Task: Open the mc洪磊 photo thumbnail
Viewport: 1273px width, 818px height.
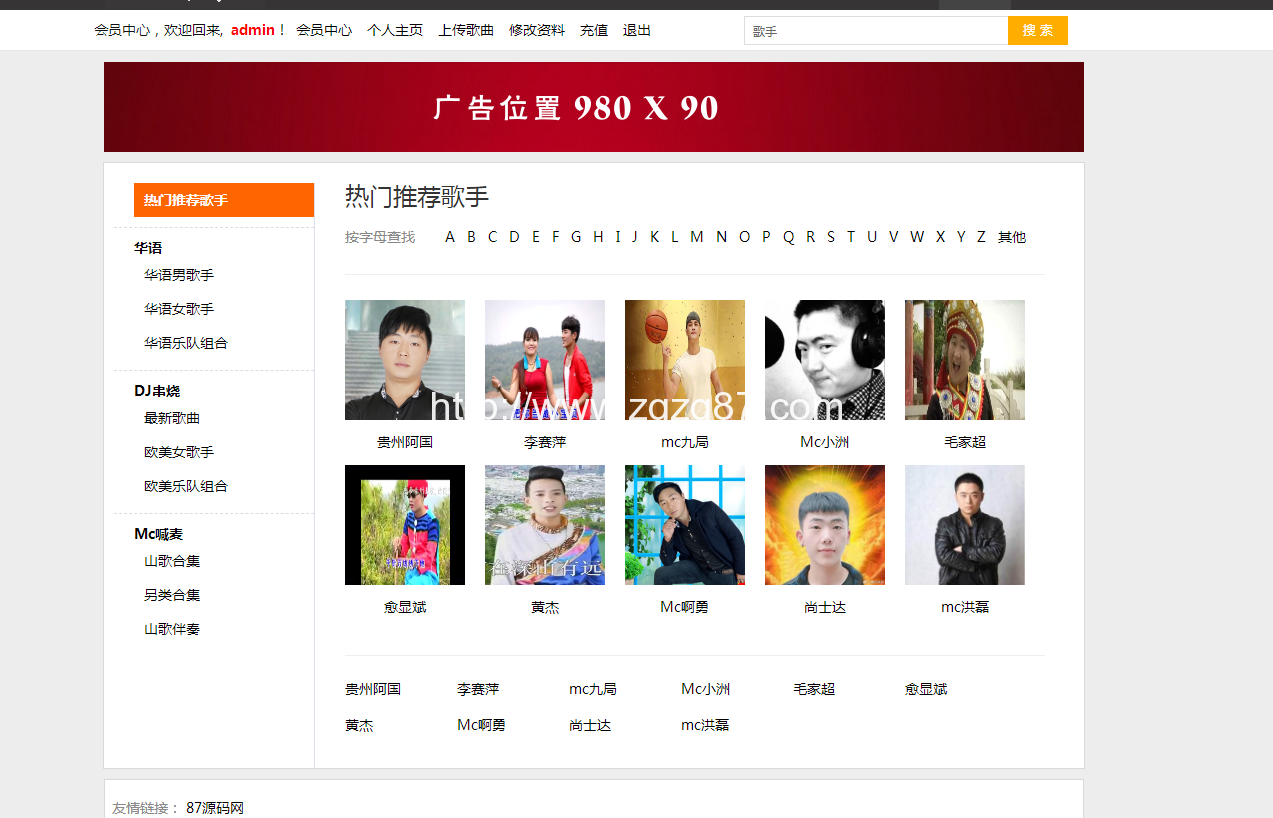Action: [x=964, y=525]
